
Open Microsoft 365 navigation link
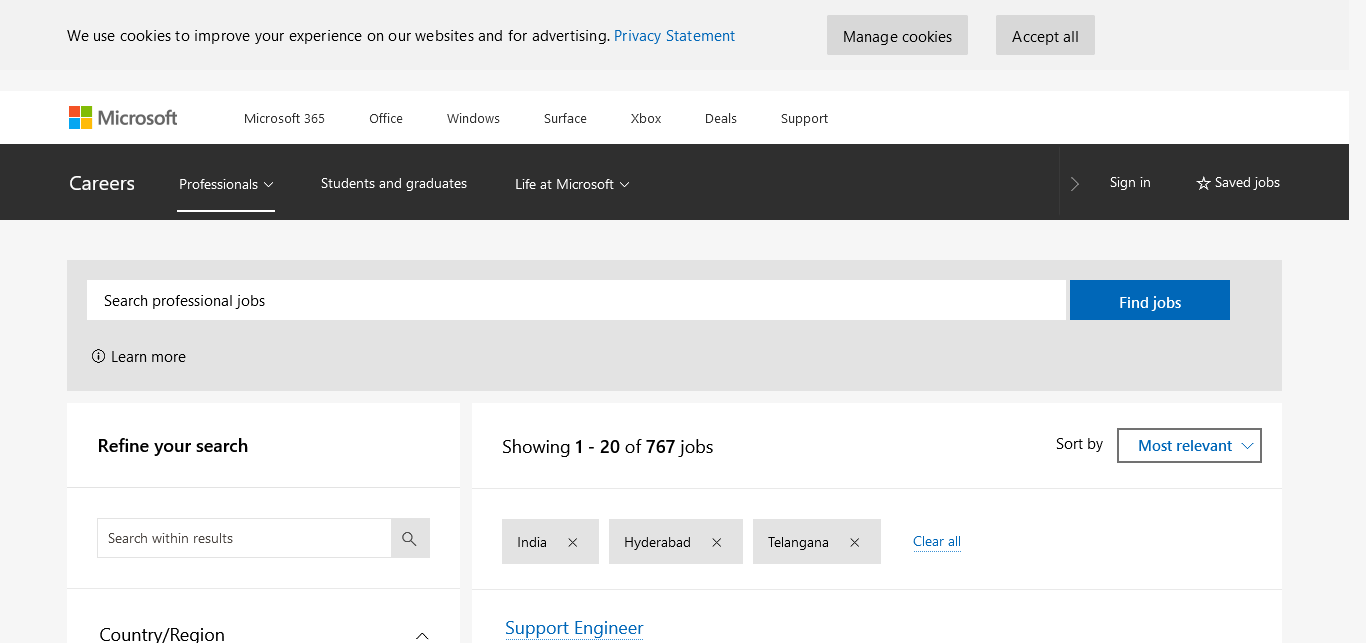click(x=284, y=118)
